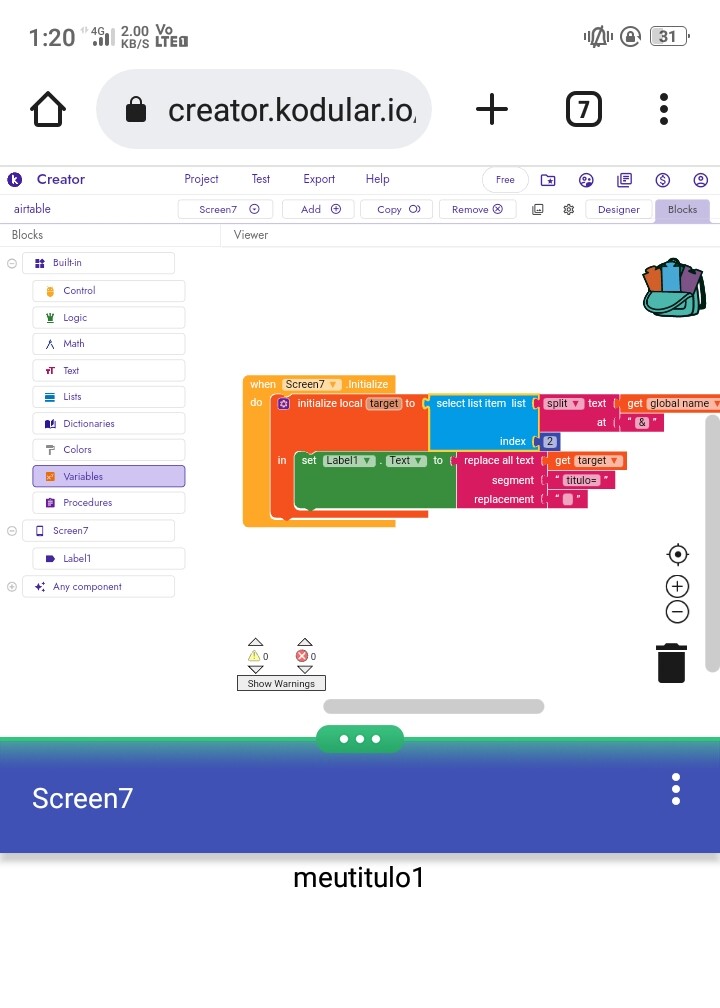This screenshot has width=720, height=1008.
Task: Click the titulo= text string block
Action: click(x=581, y=480)
